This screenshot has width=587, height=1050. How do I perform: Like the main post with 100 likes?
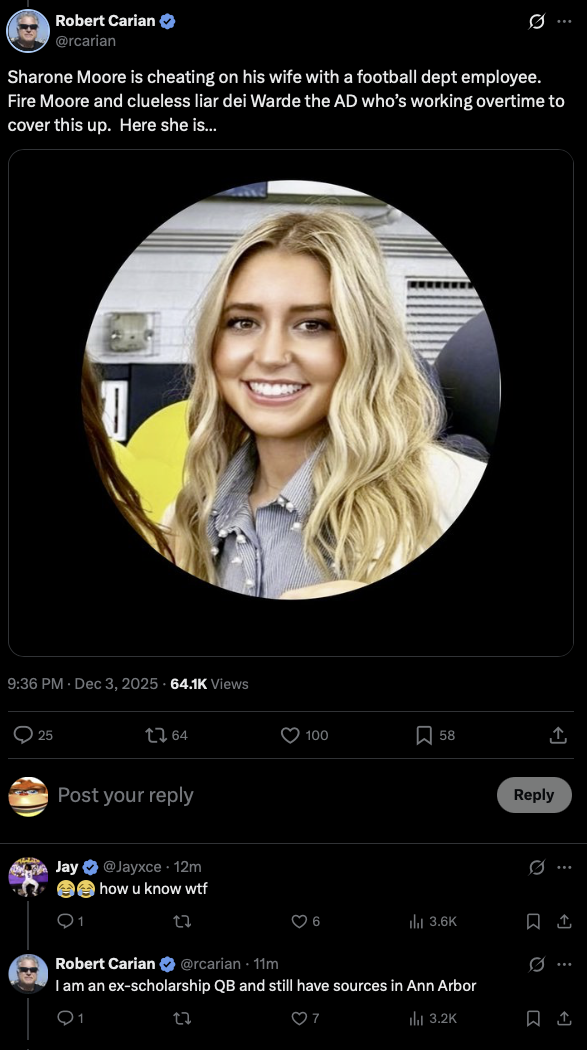pos(305,735)
